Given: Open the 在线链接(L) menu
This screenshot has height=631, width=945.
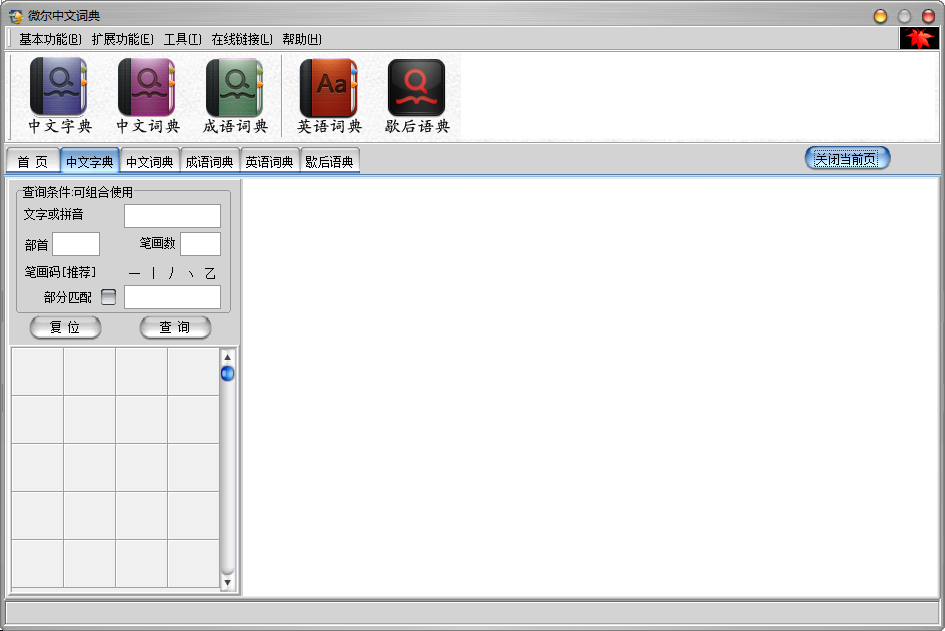Looking at the screenshot, I should pyautogui.click(x=241, y=39).
